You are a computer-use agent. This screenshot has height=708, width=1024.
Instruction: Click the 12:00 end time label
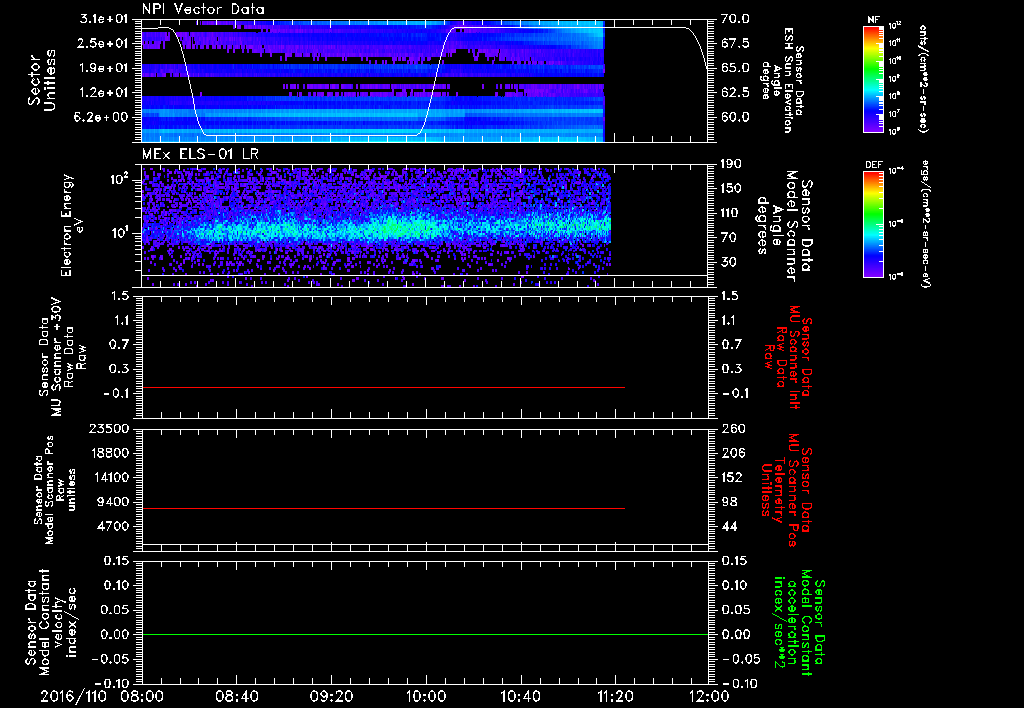coord(709,696)
